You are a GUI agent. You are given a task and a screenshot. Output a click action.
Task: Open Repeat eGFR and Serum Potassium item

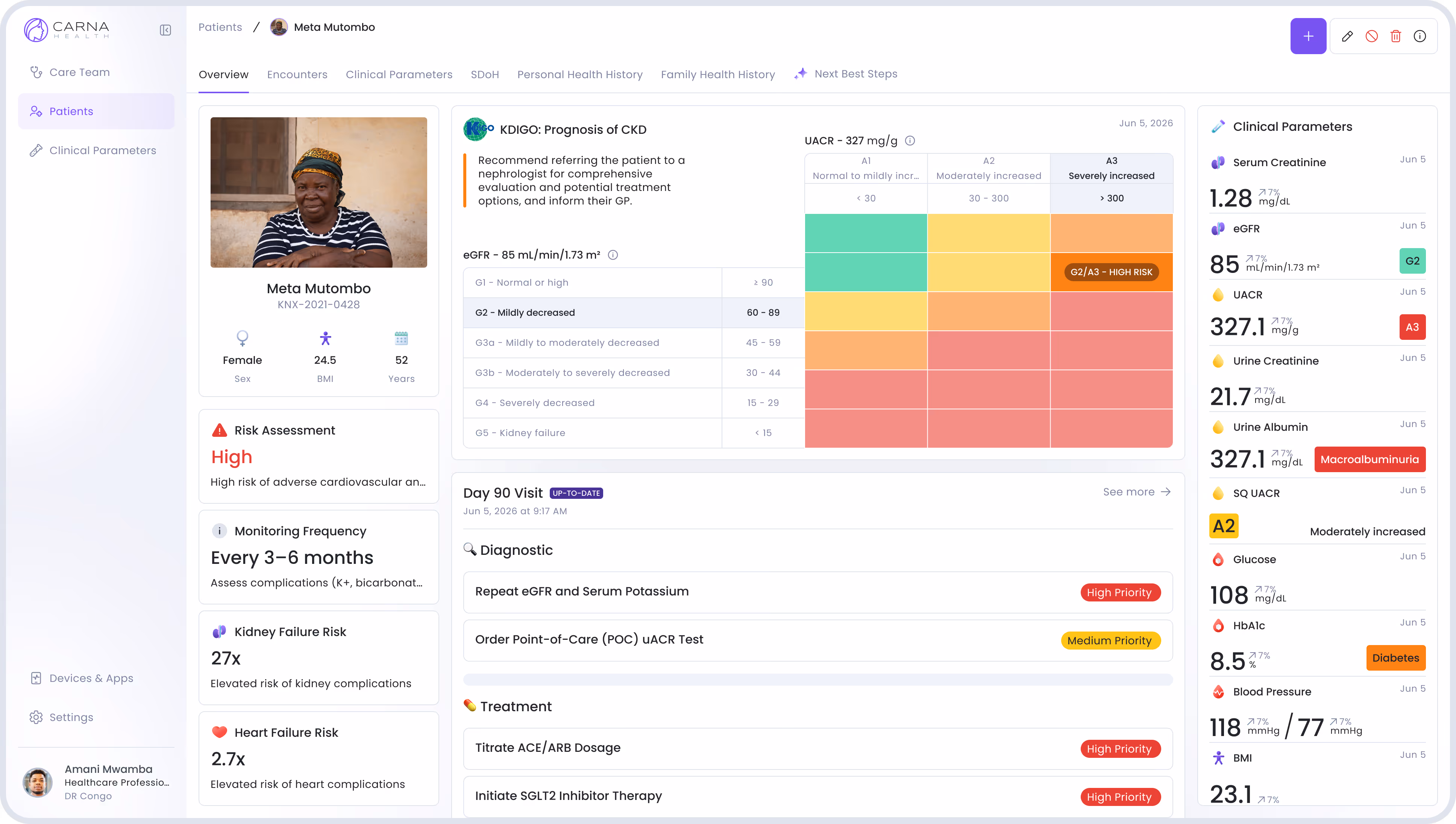click(818, 592)
